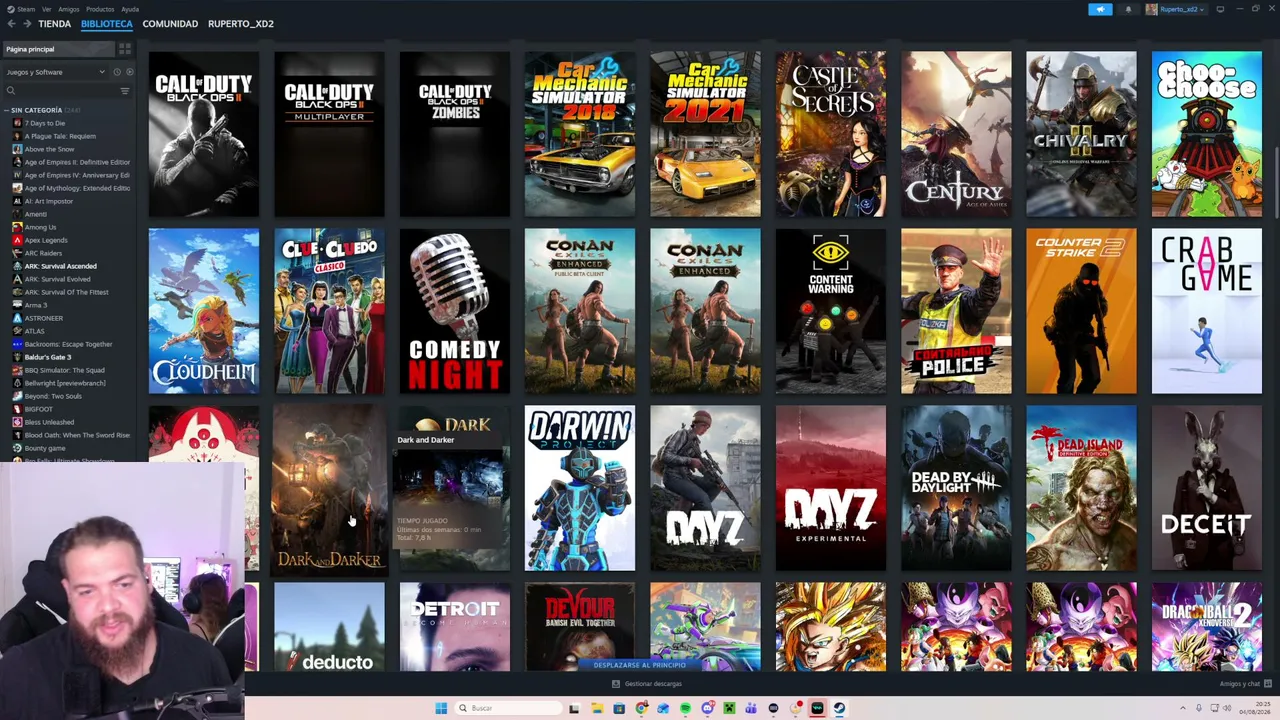Switch to the COMUNIDAD tab
The width and height of the screenshot is (1280, 720).
pos(170,24)
